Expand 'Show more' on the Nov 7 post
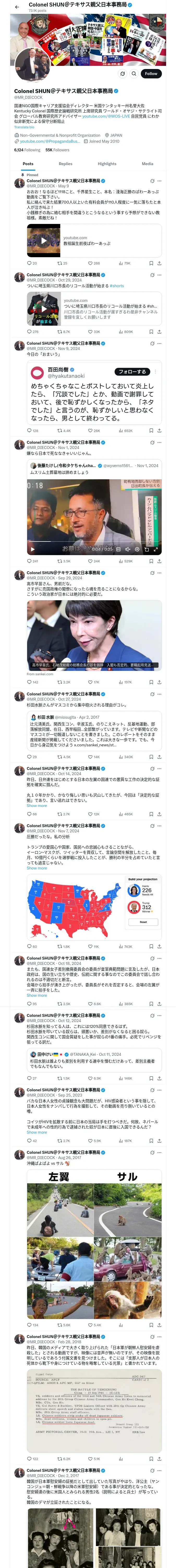176x1568 pixels. [x=37, y=868]
